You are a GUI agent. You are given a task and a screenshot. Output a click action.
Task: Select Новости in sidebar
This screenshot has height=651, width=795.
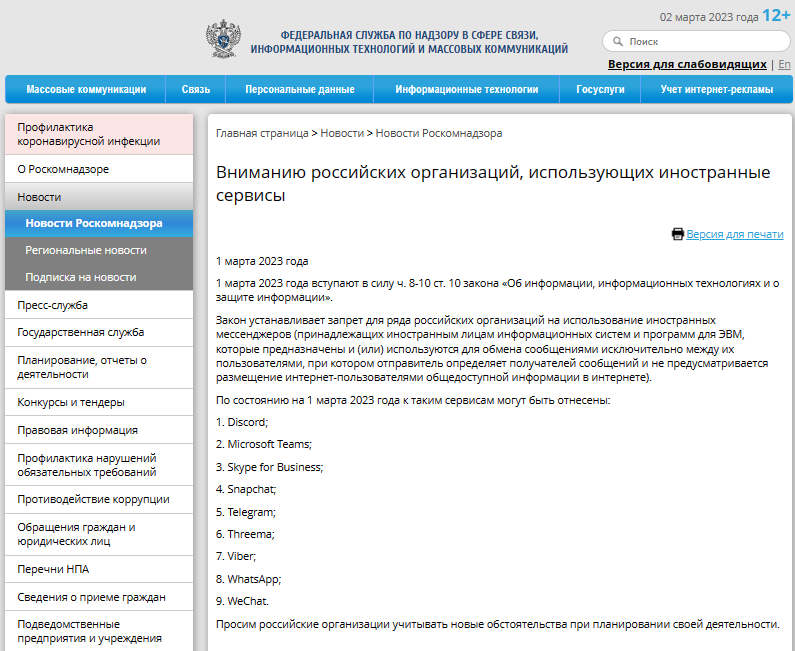pos(99,197)
